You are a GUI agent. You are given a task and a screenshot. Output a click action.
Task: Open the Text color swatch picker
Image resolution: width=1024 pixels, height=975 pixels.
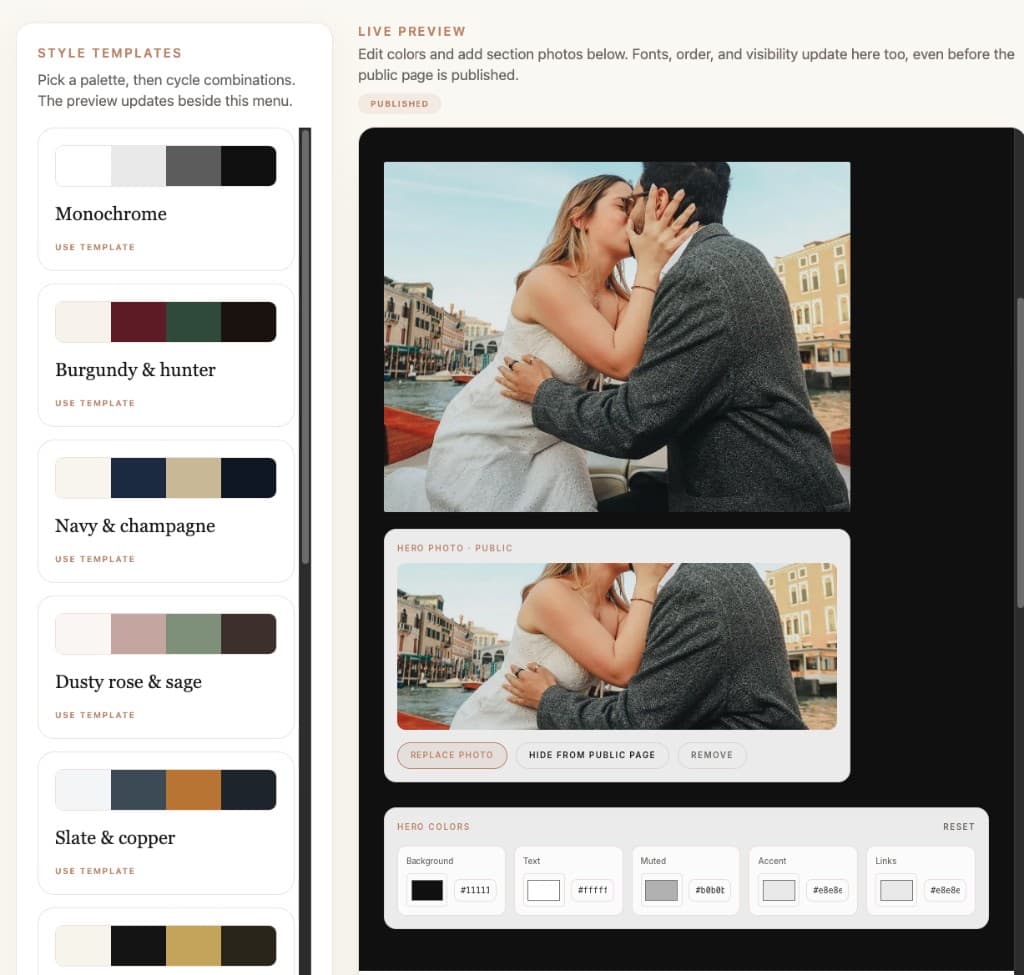click(x=543, y=890)
